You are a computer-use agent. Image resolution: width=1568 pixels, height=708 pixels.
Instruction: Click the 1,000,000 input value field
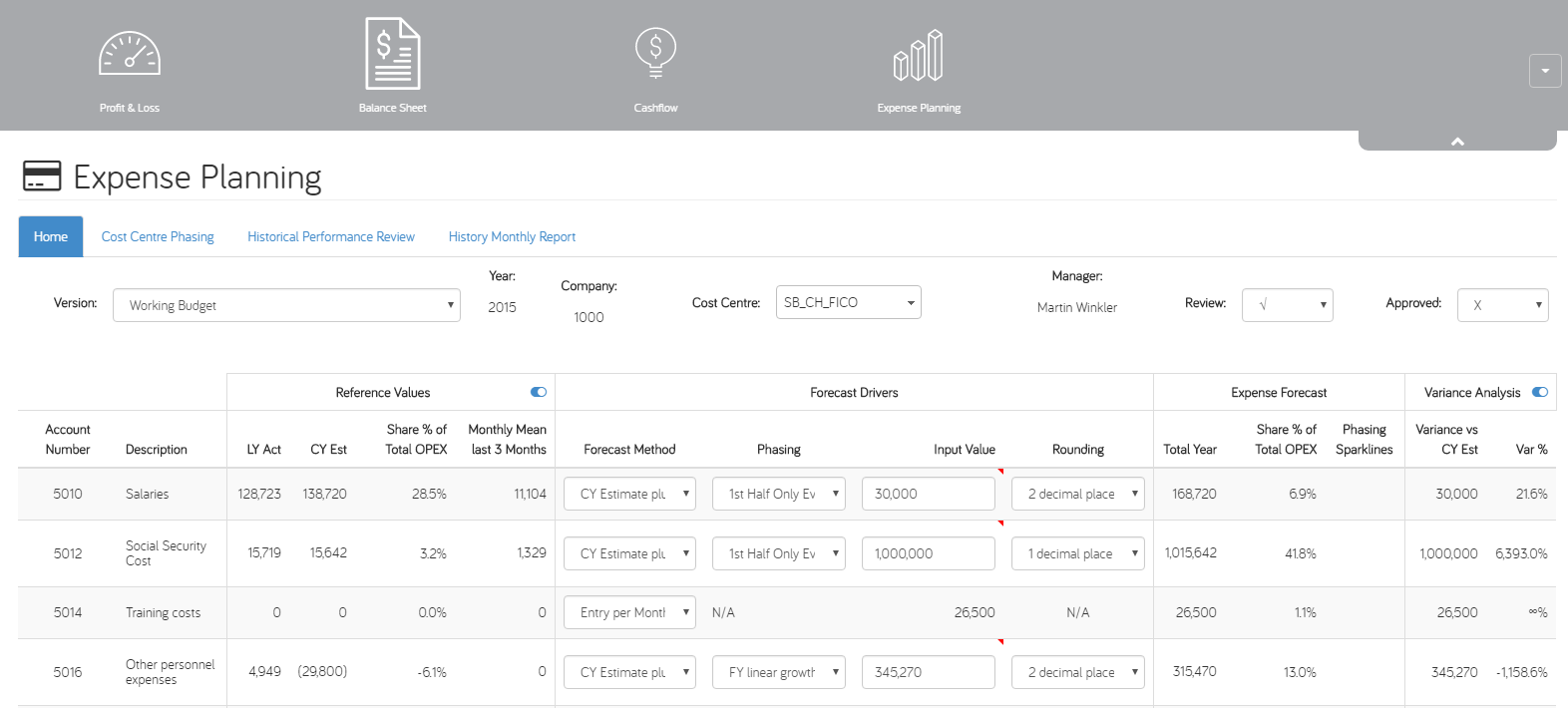[929, 553]
